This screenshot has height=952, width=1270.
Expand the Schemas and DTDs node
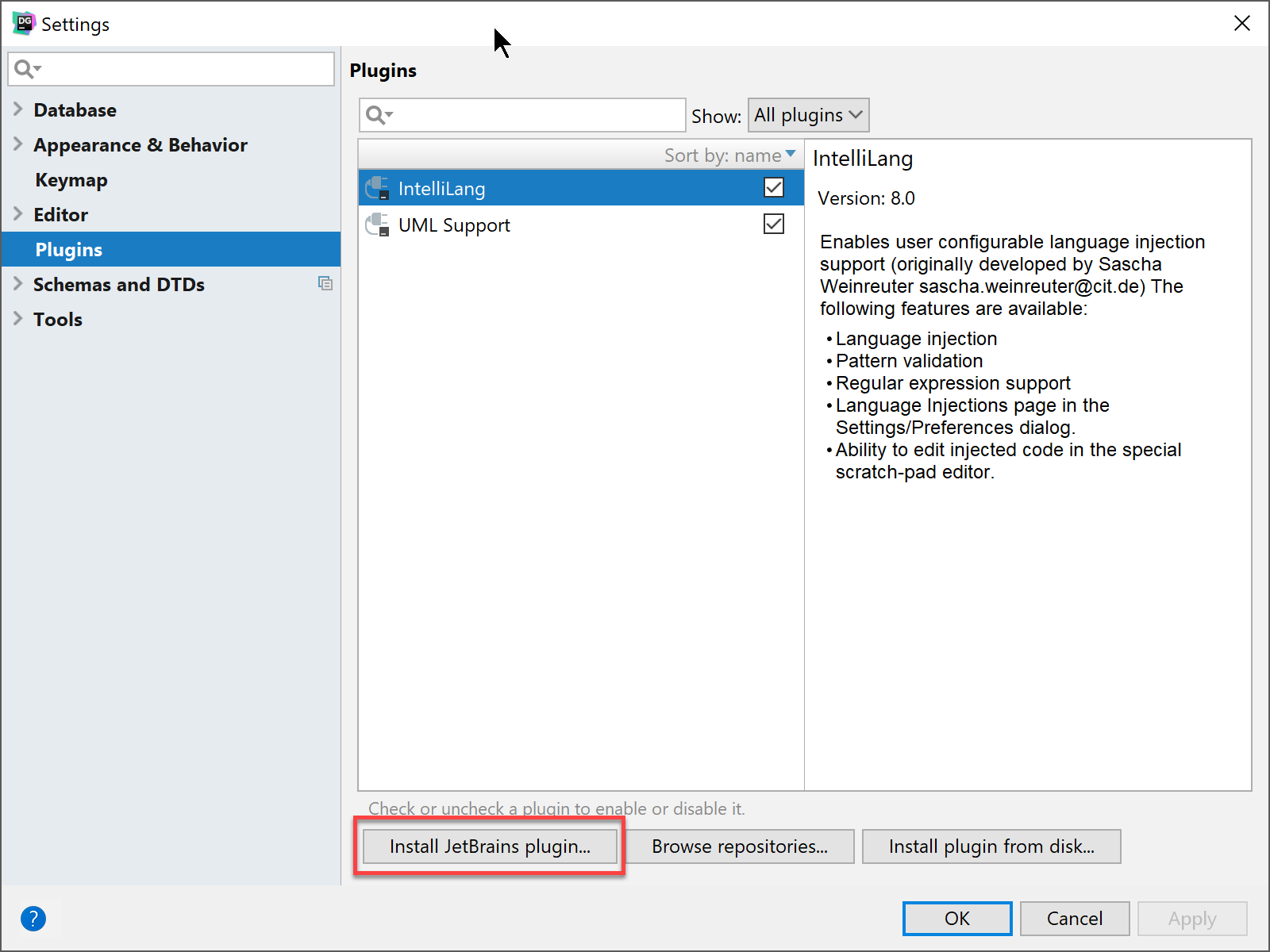pyautogui.click(x=18, y=283)
